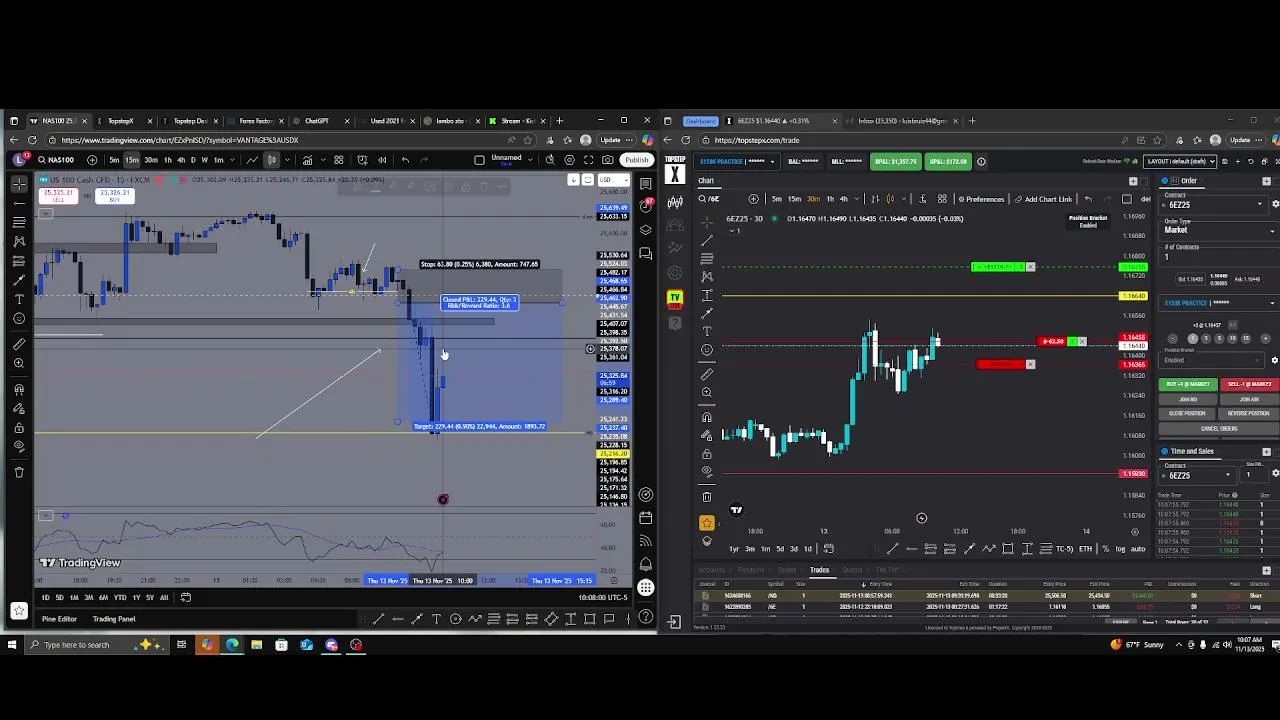Select the Fibonacci tool in TradingView sidebar
Image resolution: width=1280 pixels, height=720 pixels.
click(x=19, y=222)
